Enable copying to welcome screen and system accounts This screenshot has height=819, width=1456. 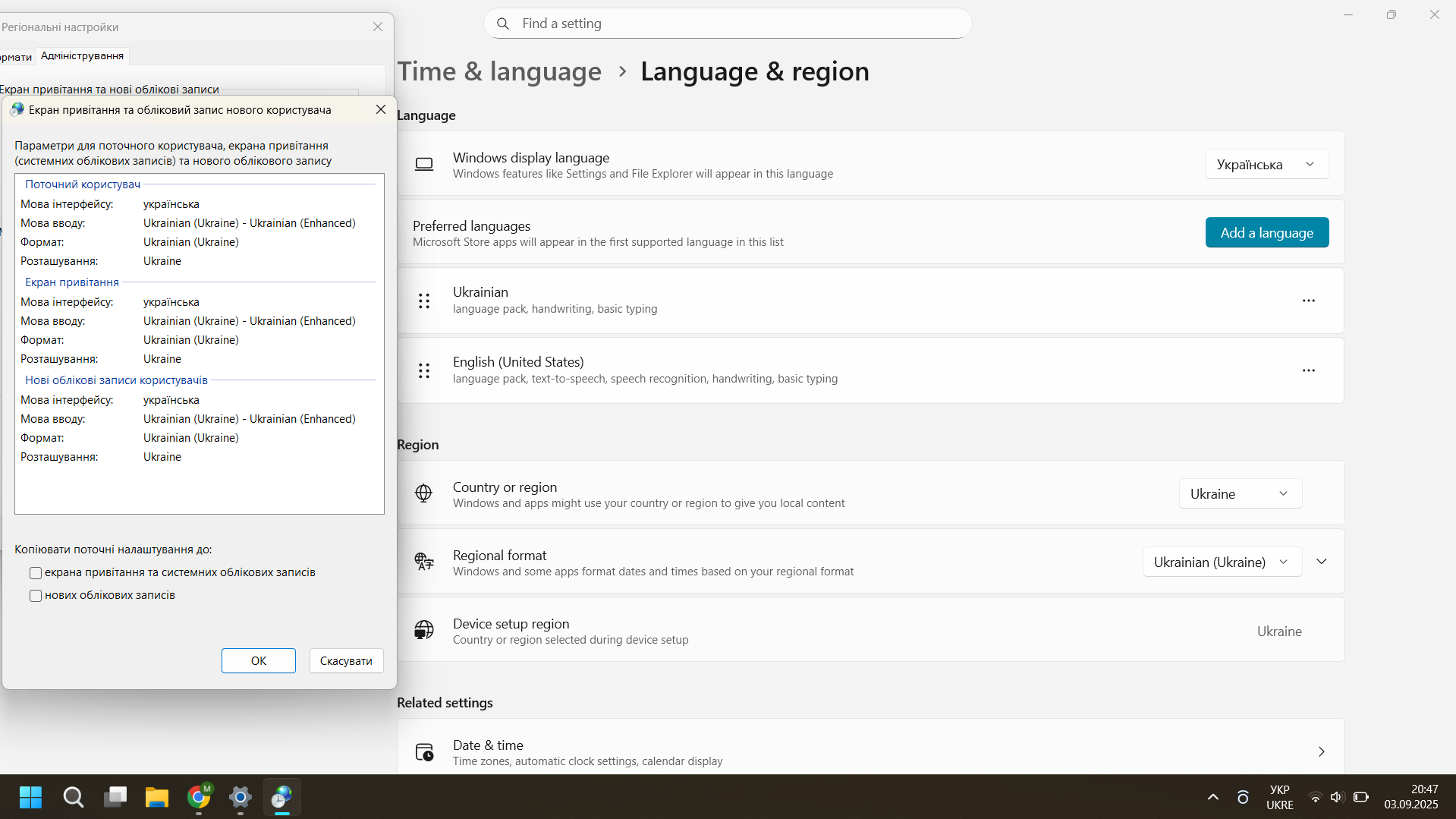(36, 573)
